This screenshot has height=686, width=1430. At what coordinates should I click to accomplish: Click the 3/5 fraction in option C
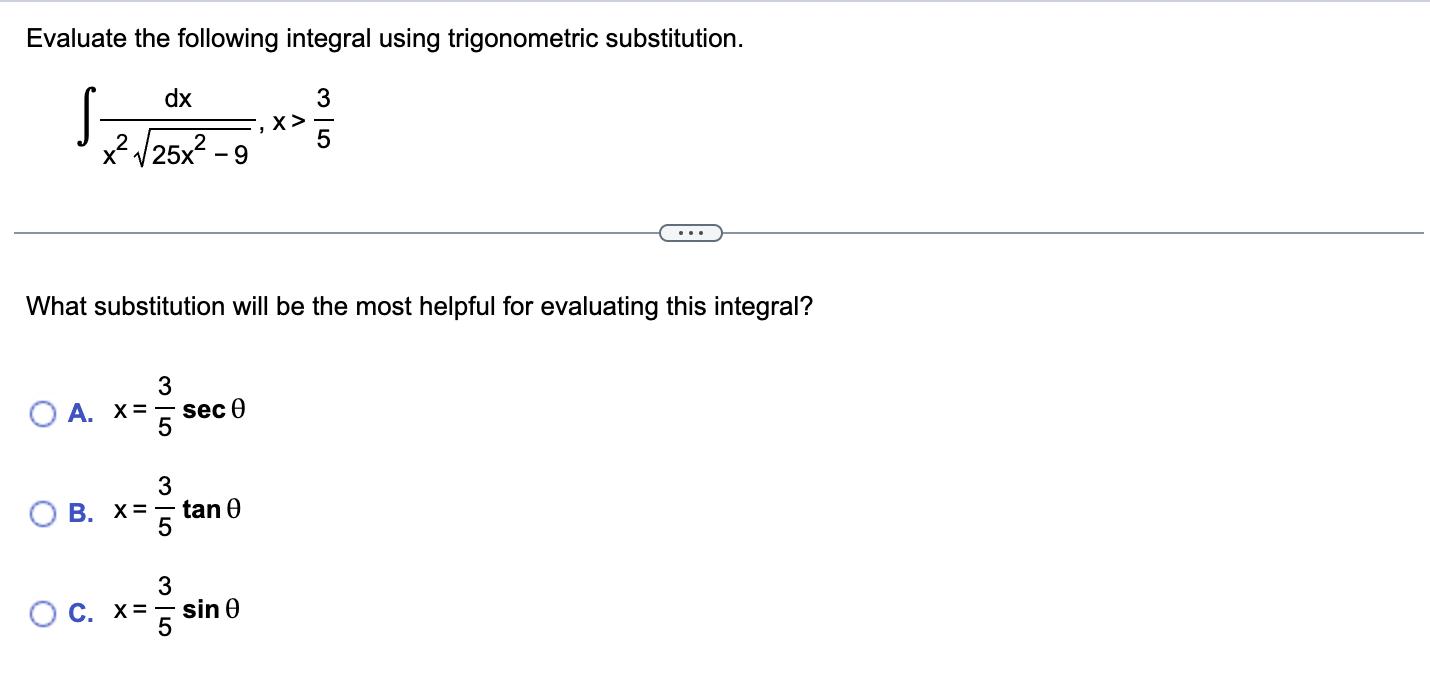pos(165,609)
